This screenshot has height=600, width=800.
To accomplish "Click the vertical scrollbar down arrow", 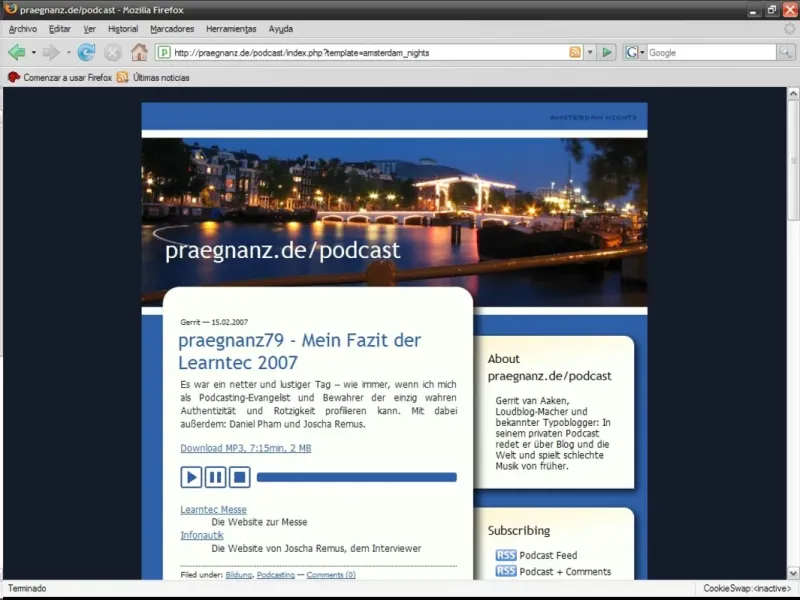I will 793,572.
